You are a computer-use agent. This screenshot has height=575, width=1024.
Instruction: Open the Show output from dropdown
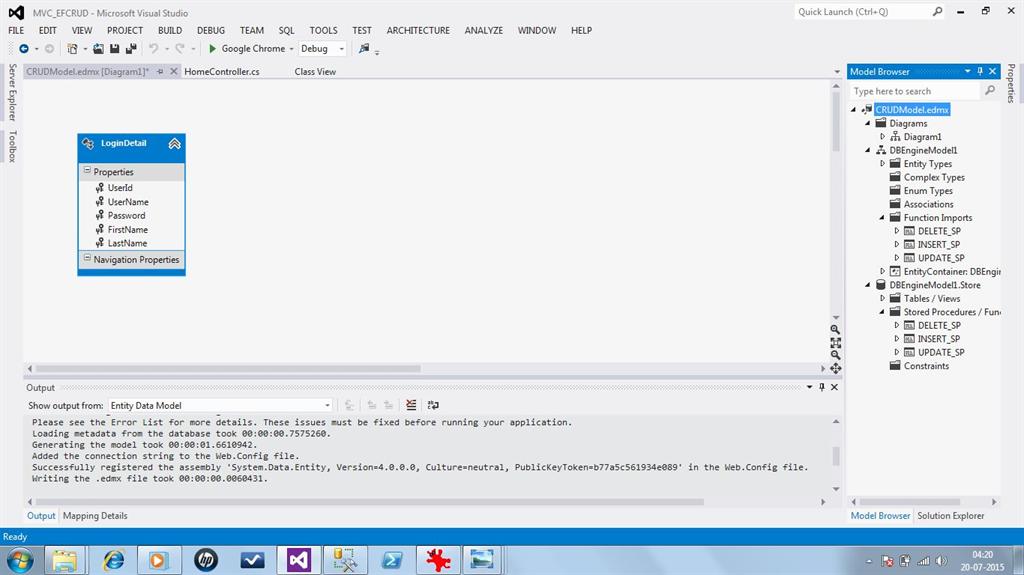[220, 405]
